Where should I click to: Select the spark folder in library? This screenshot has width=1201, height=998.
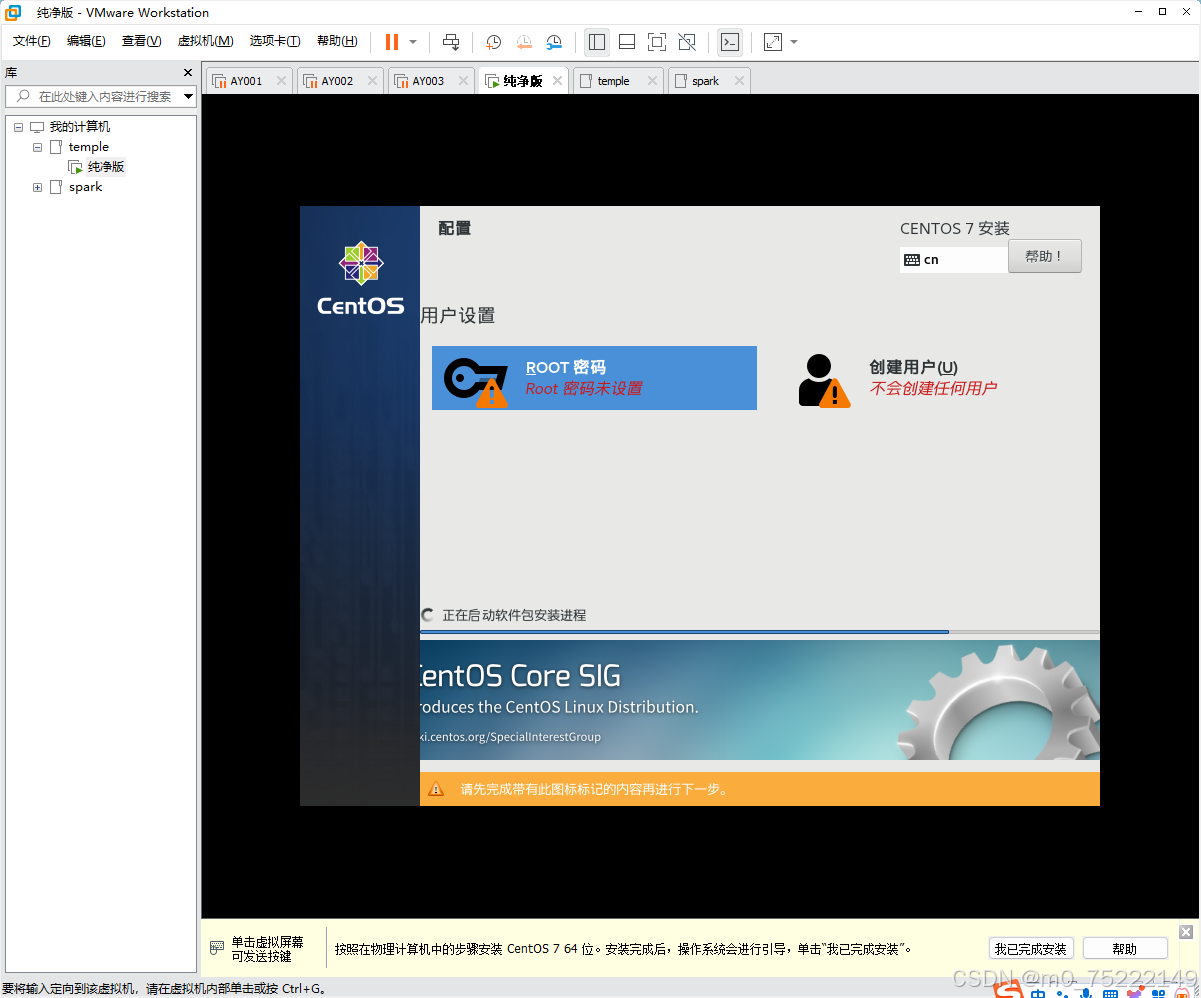(x=85, y=187)
